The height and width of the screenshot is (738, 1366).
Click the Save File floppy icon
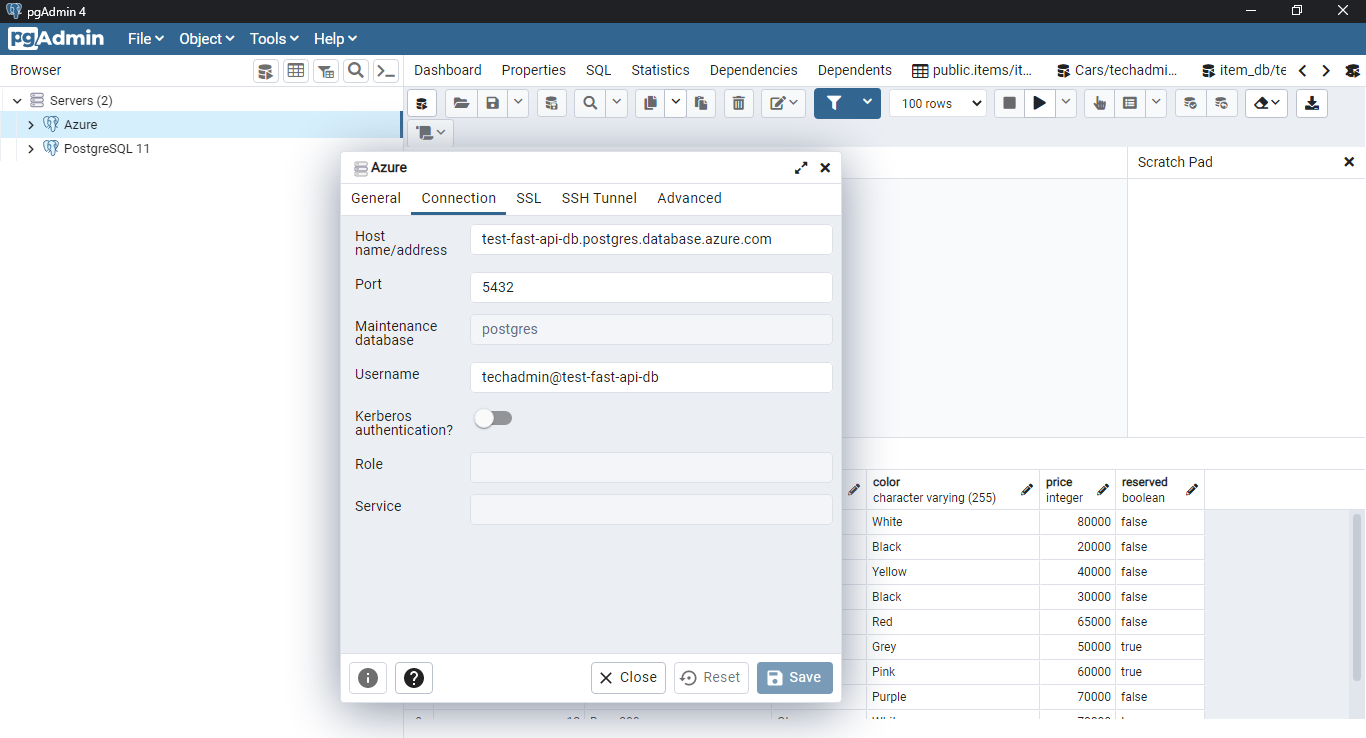(x=492, y=103)
